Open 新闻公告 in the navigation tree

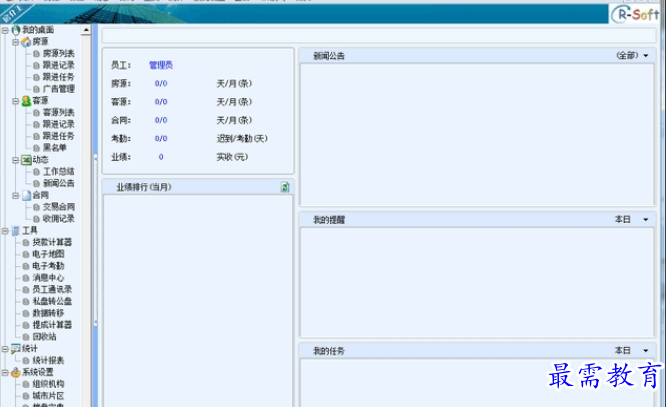(x=59, y=183)
